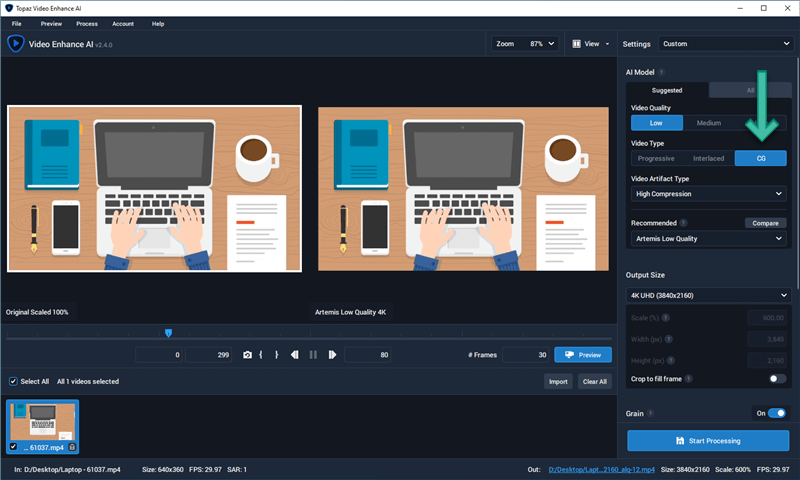
Task: Select Interlaced video type
Action: click(x=709, y=158)
